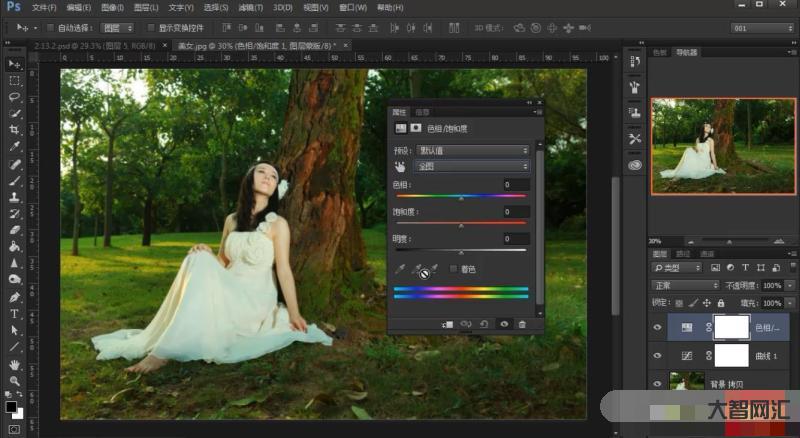
Task: Click the 色相 (Hue) value input field
Action: pyautogui.click(x=516, y=185)
